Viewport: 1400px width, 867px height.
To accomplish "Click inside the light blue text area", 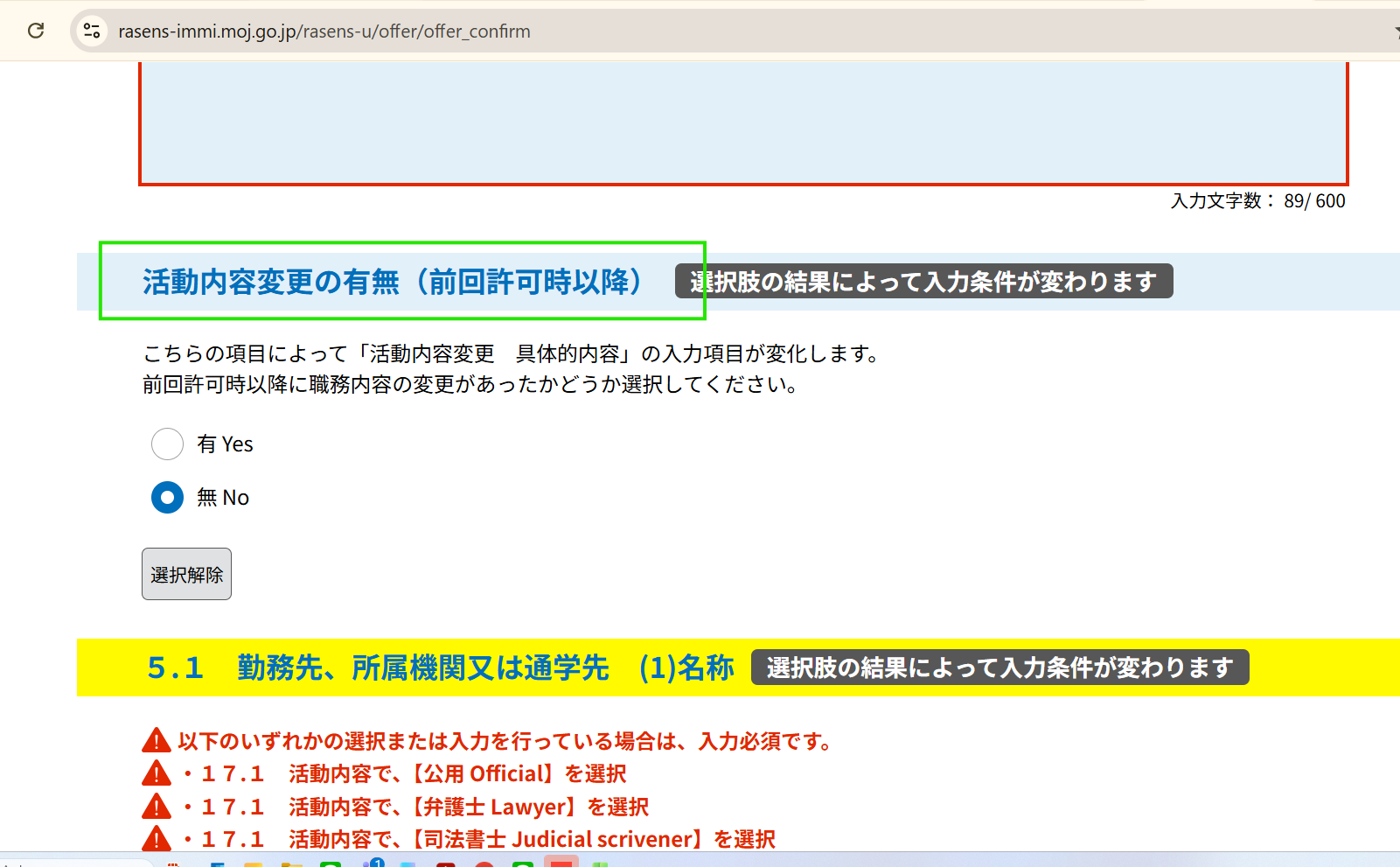I will 743,122.
